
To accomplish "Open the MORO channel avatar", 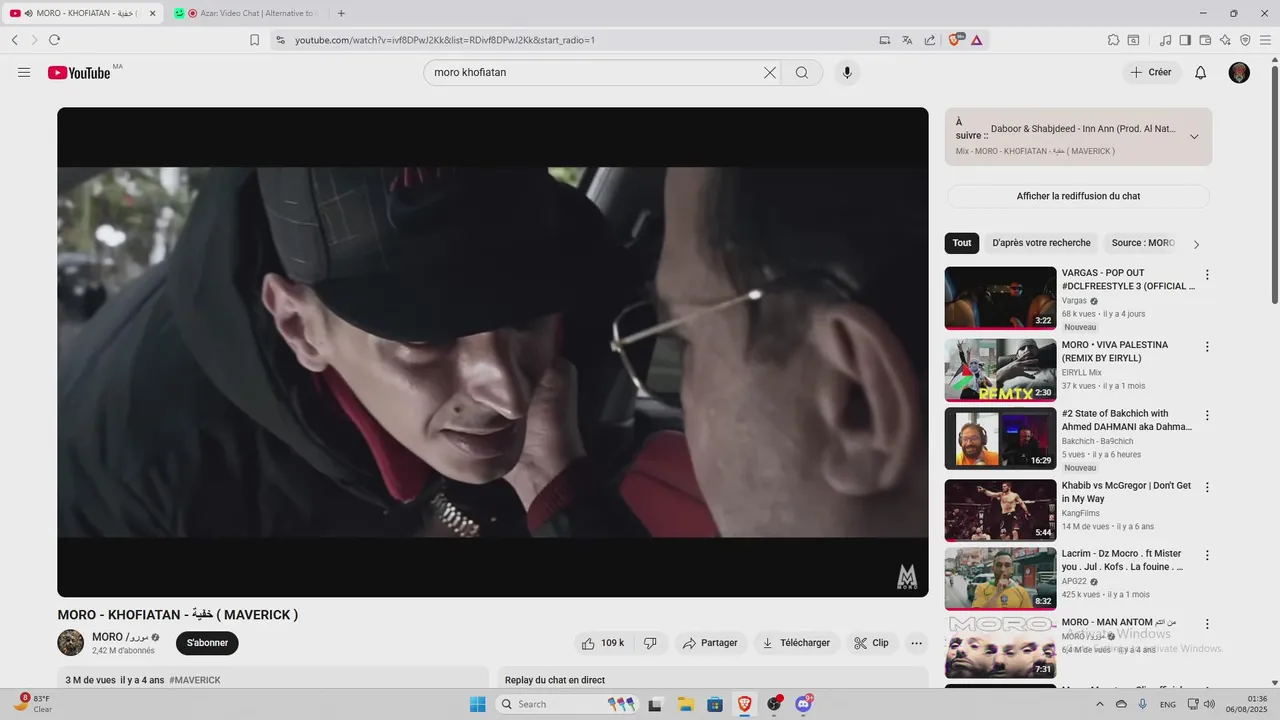I will click(x=70, y=643).
